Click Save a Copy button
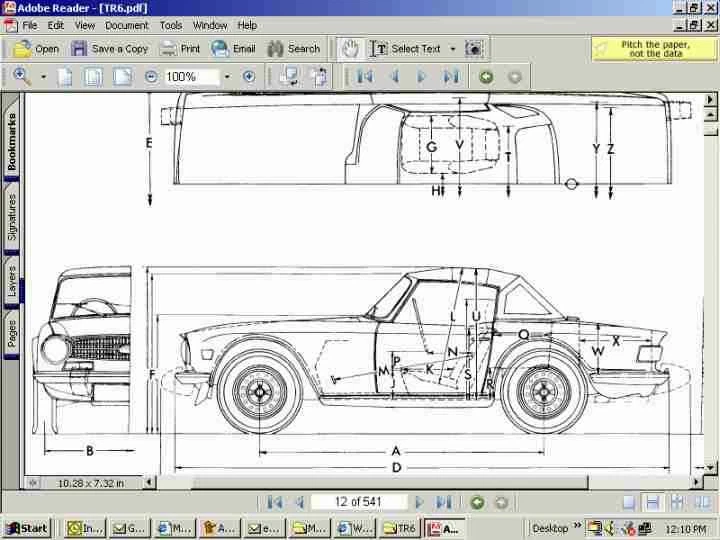The height and width of the screenshot is (540, 720). tap(109, 48)
